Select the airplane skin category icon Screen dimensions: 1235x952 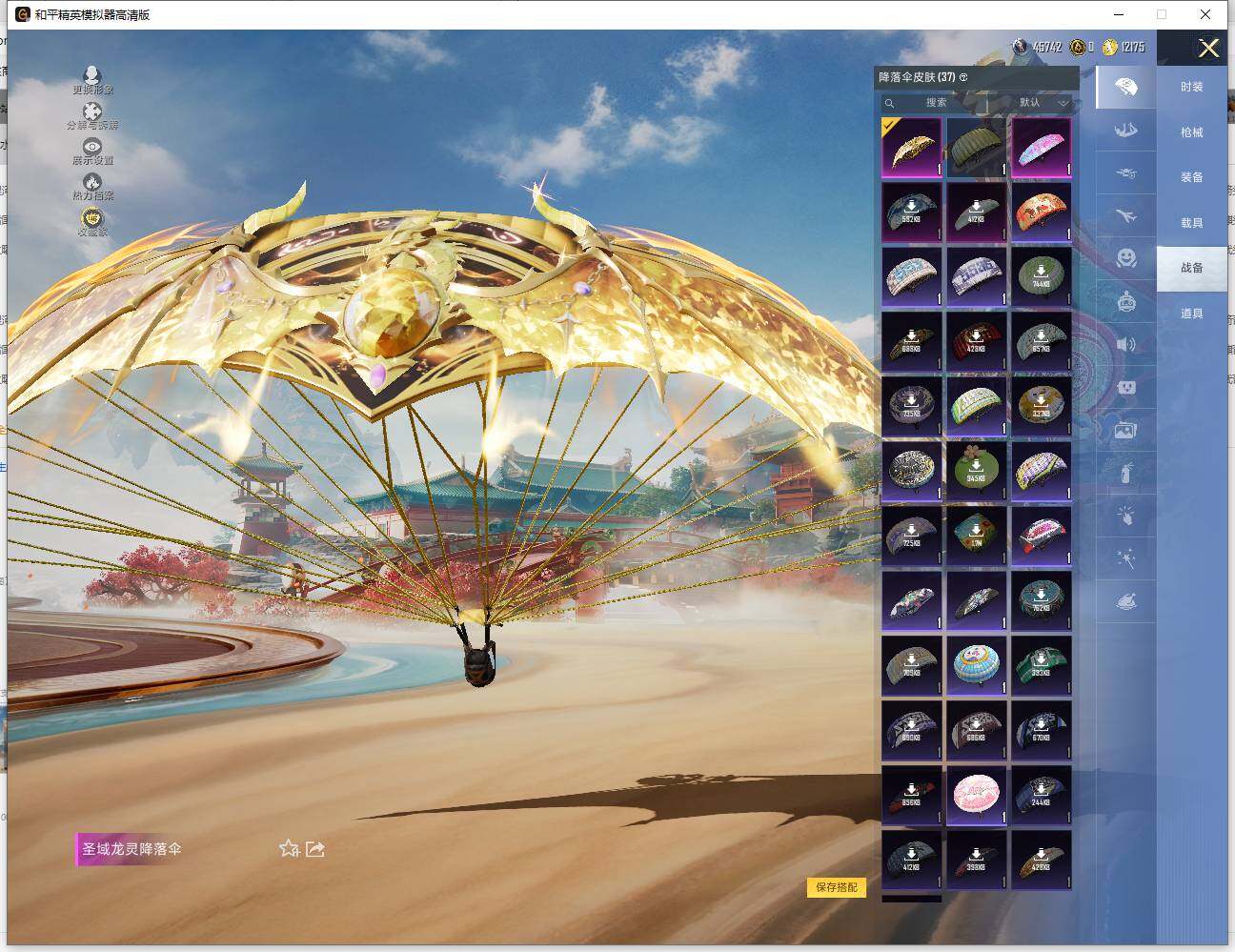[x=1125, y=216]
